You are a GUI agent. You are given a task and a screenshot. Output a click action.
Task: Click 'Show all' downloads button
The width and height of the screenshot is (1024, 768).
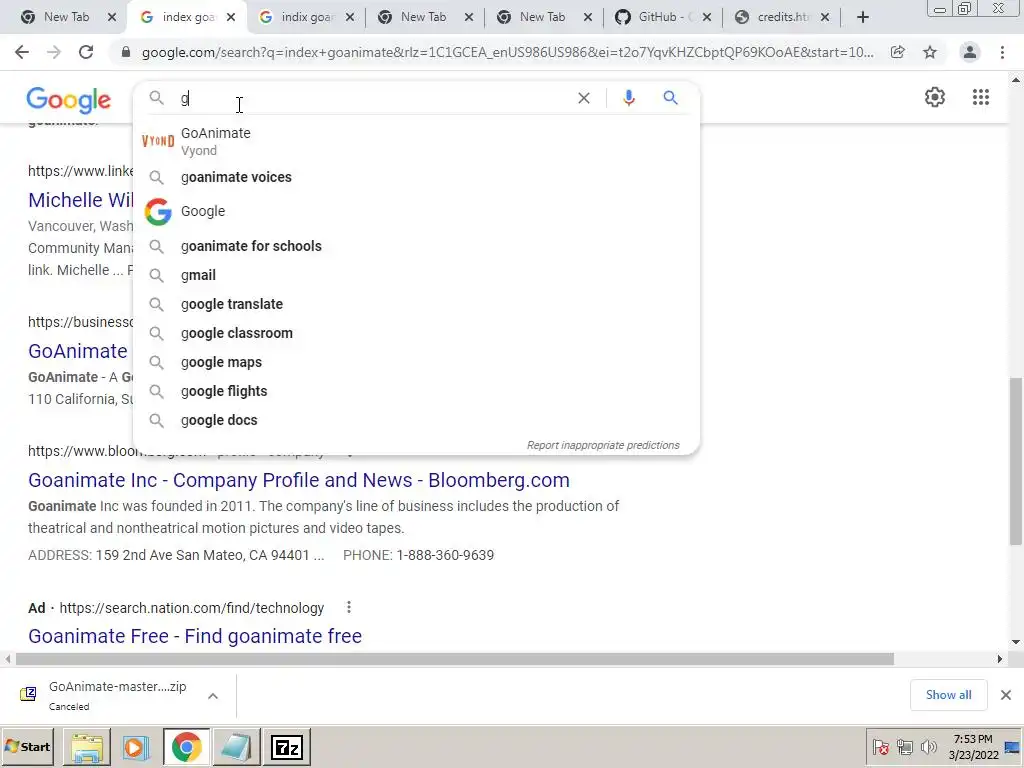point(948,695)
